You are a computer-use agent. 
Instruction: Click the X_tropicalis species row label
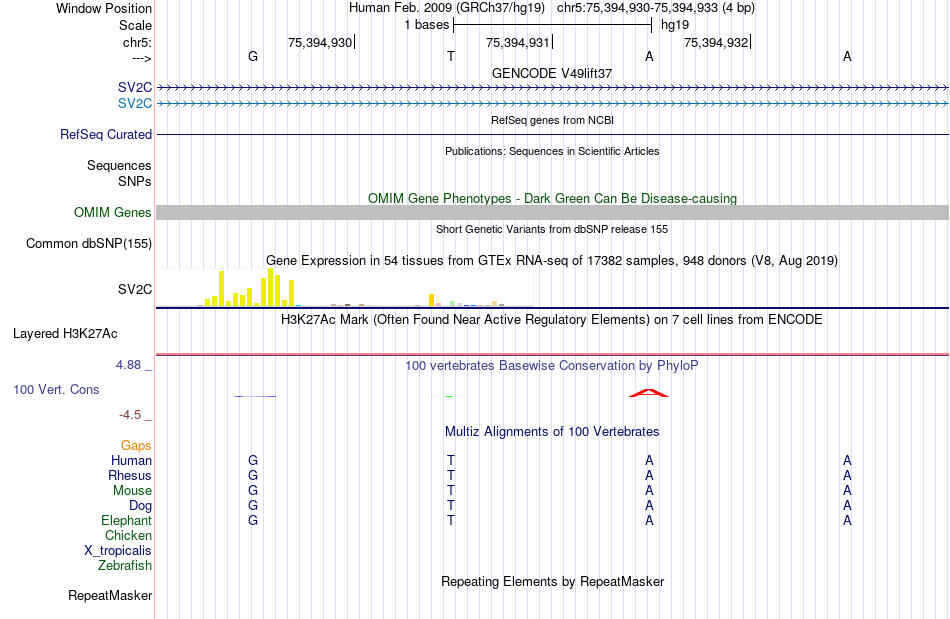click(x=118, y=551)
